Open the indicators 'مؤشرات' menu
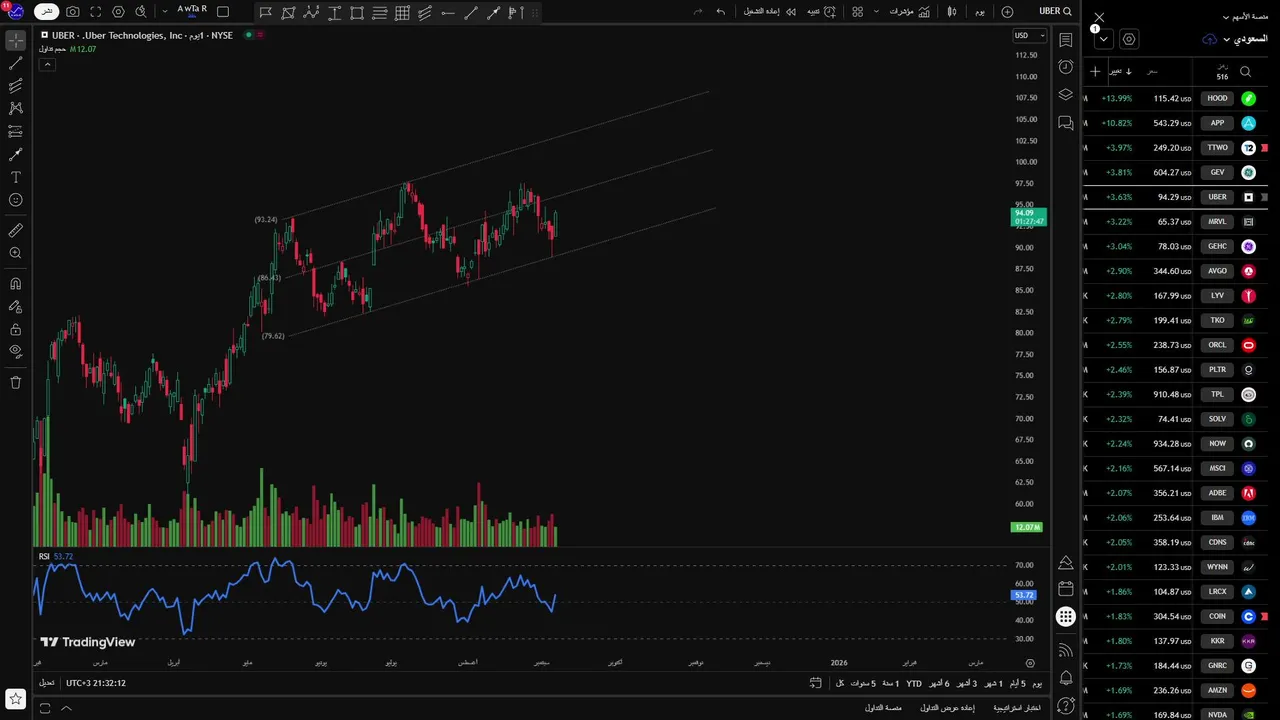The image size is (1280, 720). point(909,12)
